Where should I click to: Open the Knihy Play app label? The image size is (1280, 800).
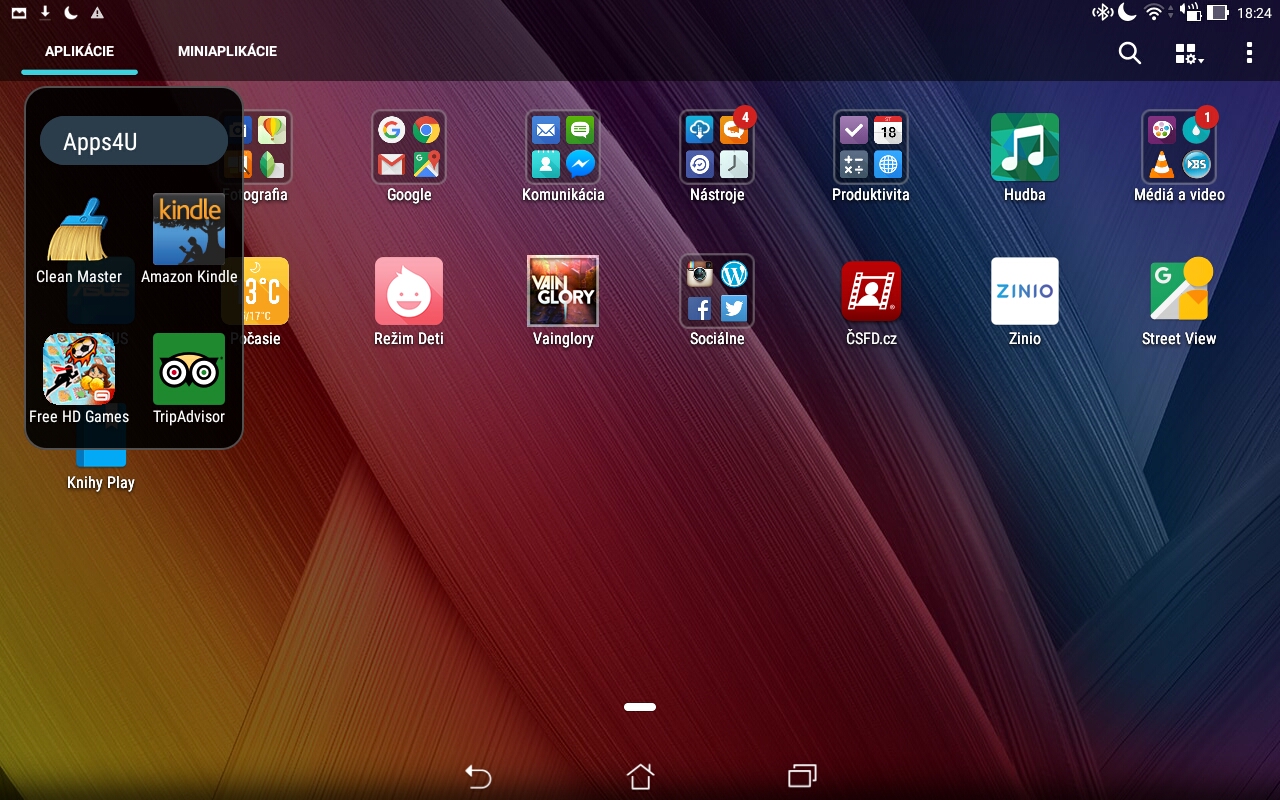pyautogui.click(x=101, y=483)
